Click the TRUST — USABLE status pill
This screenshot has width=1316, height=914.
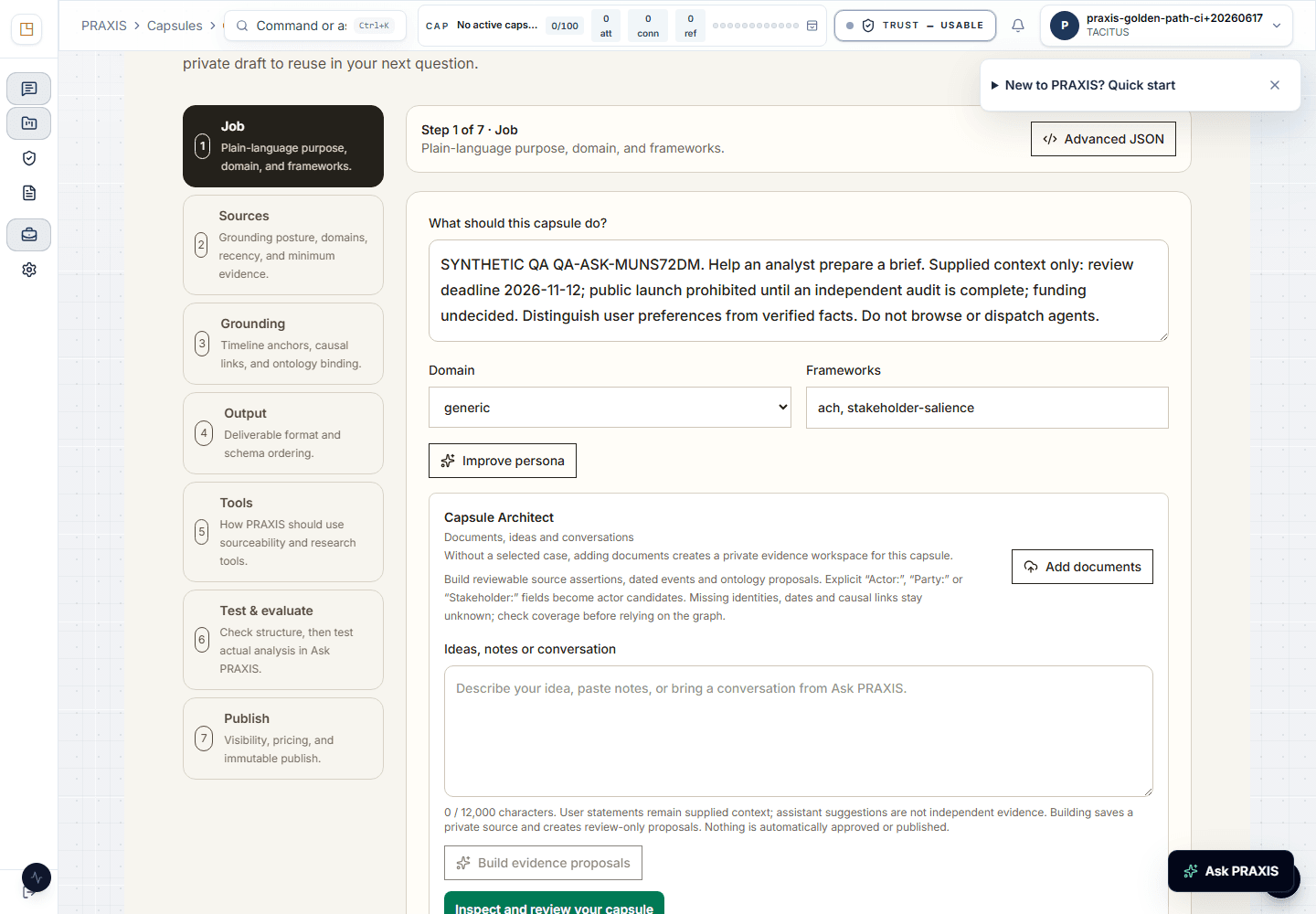pyautogui.click(x=915, y=26)
